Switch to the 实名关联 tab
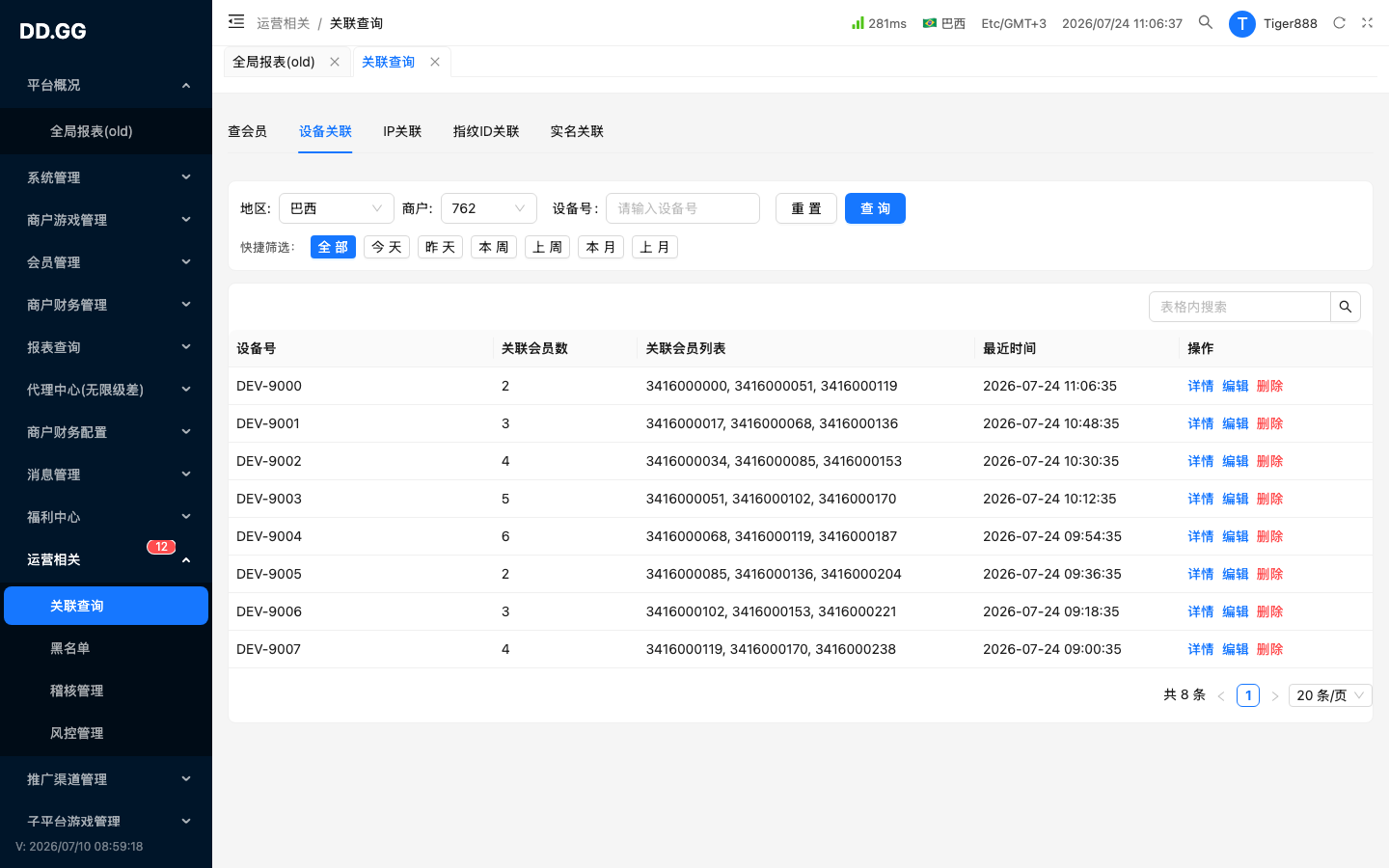Viewport: 1389px width, 868px height. [x=577, y=131]
